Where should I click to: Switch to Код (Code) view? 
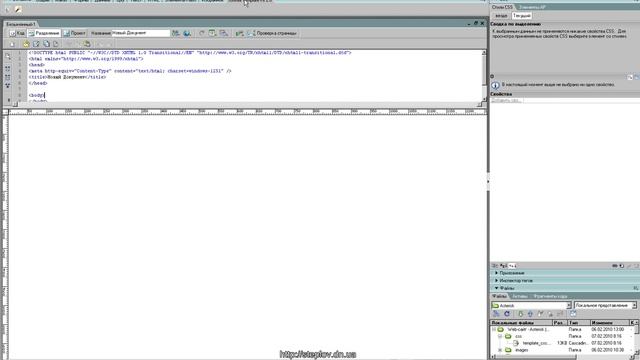17,33
